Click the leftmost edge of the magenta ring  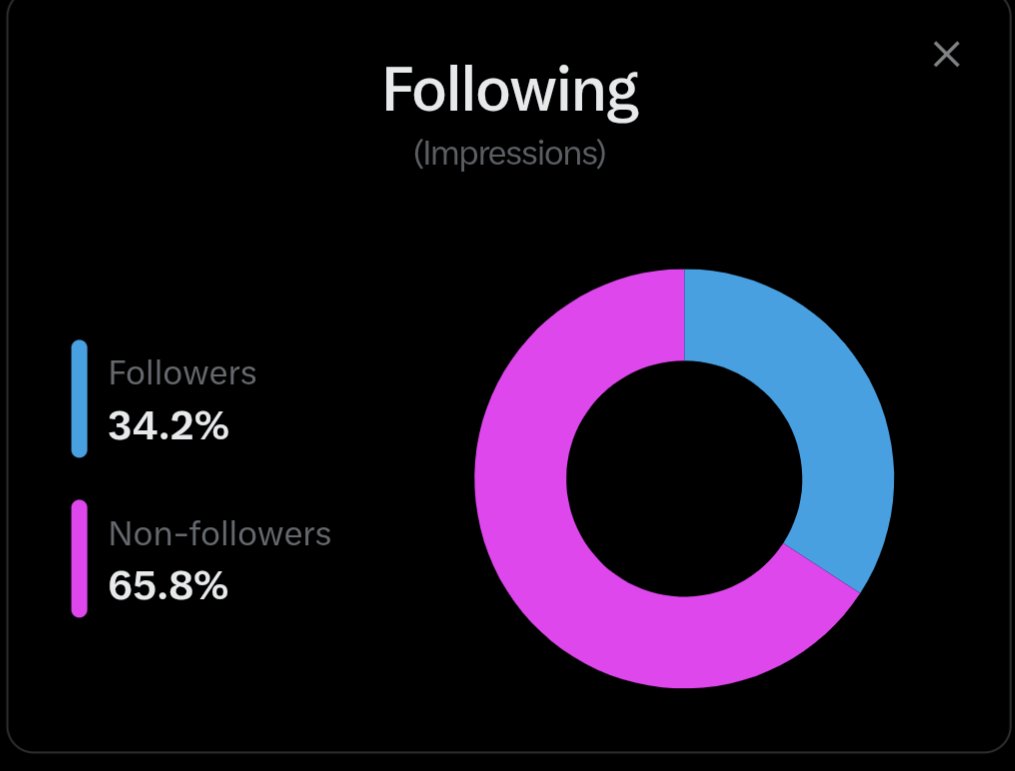(482, 478)
